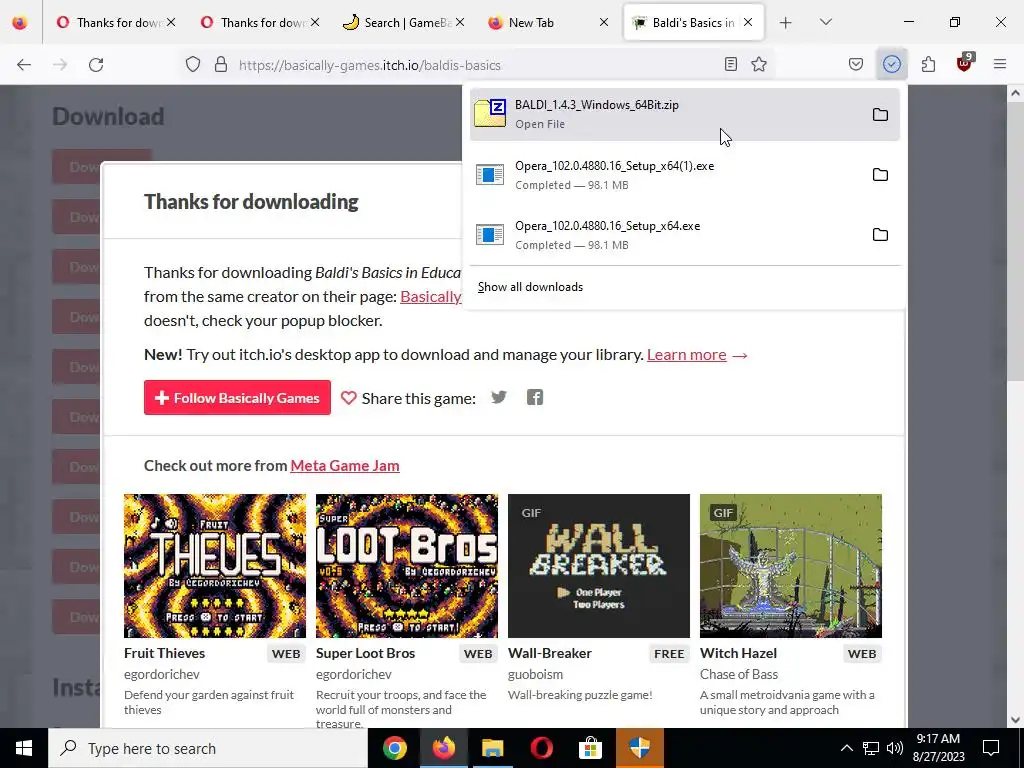Open Windows Security shield taskbar icon
Image resolution: width=1024 pixels, height=768 pixels.
click(x=639, y=748)
